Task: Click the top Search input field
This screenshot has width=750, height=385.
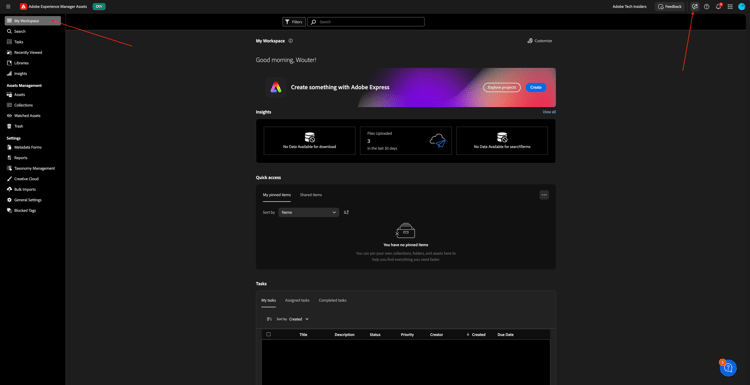Action: click(366, 22)
